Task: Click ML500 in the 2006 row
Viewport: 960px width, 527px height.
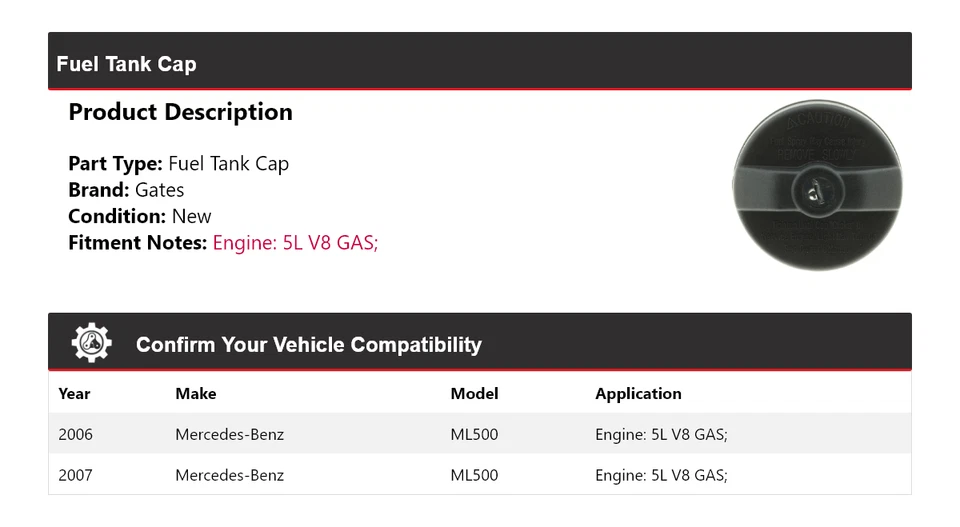Action: pos(474,435)
